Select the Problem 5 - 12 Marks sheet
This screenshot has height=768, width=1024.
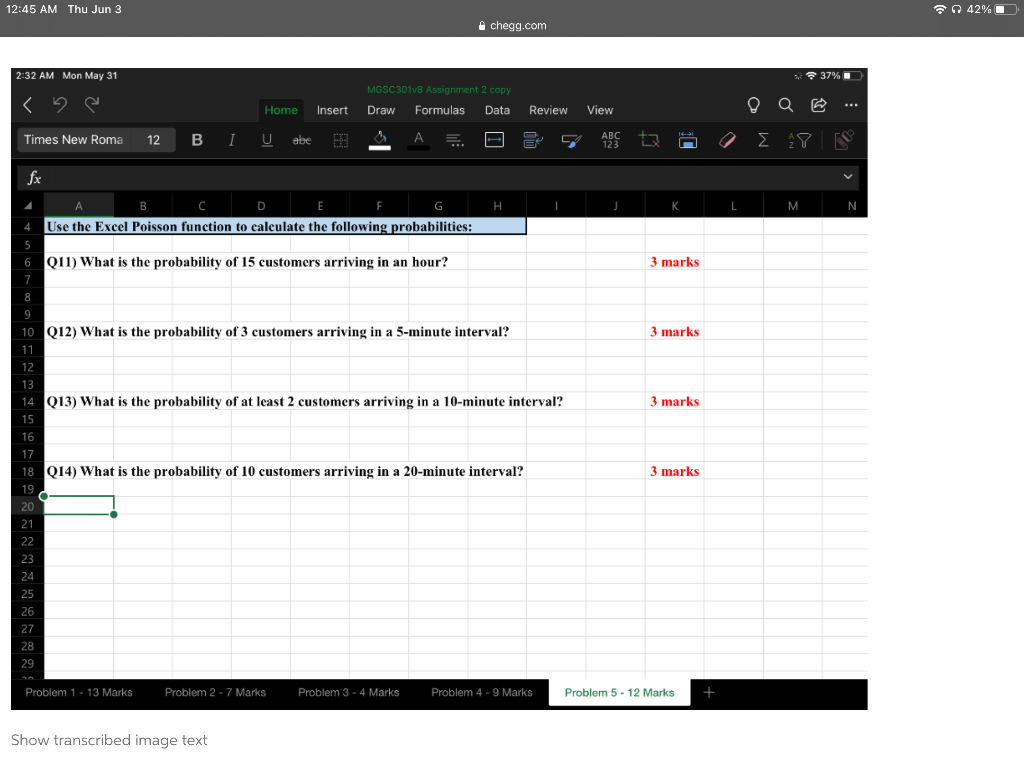click(619, 692)
